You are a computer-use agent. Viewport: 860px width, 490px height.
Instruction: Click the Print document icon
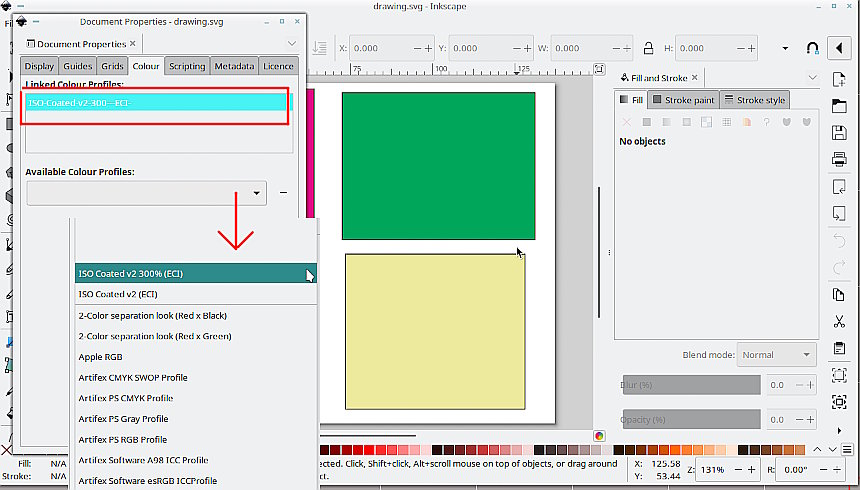coord(839,159)
